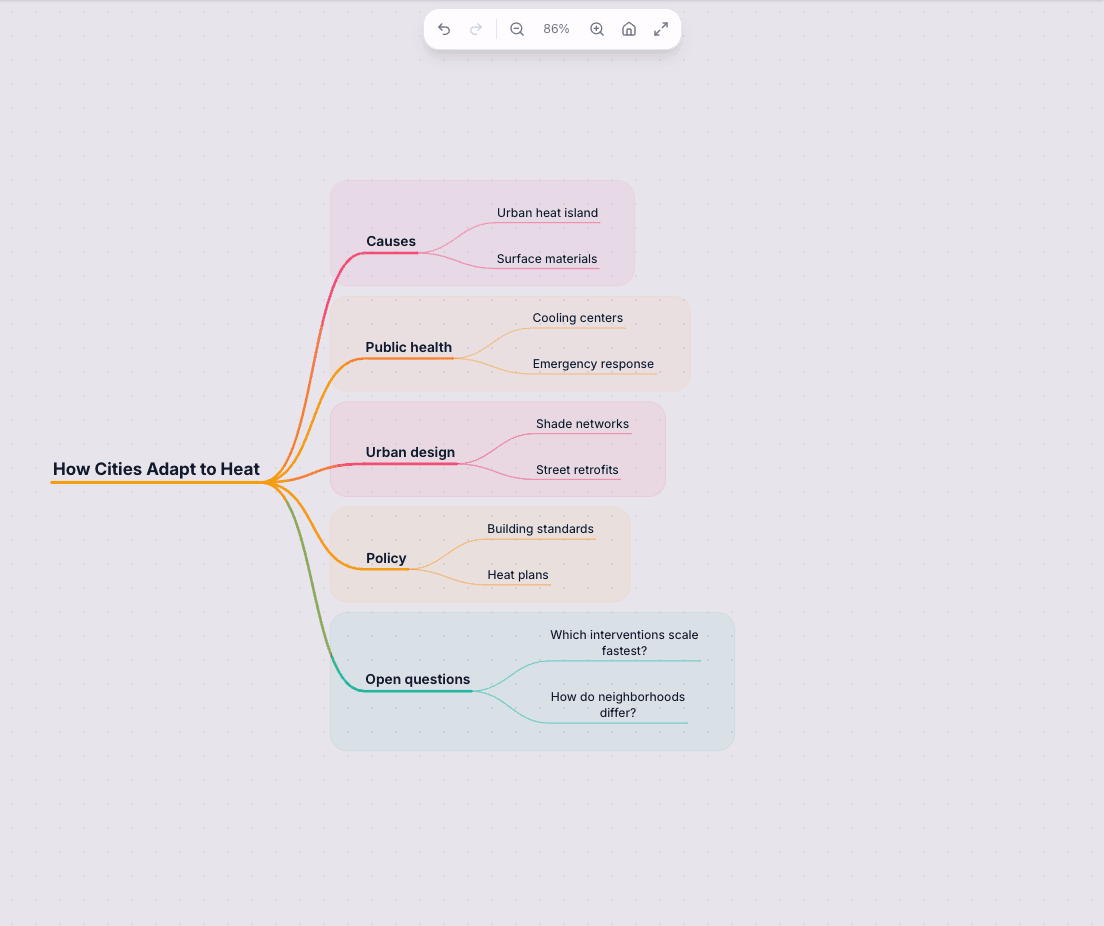The image size is (1104, 926).
Task: Click the Urban heat island node
Action: [x=547, y=212]
